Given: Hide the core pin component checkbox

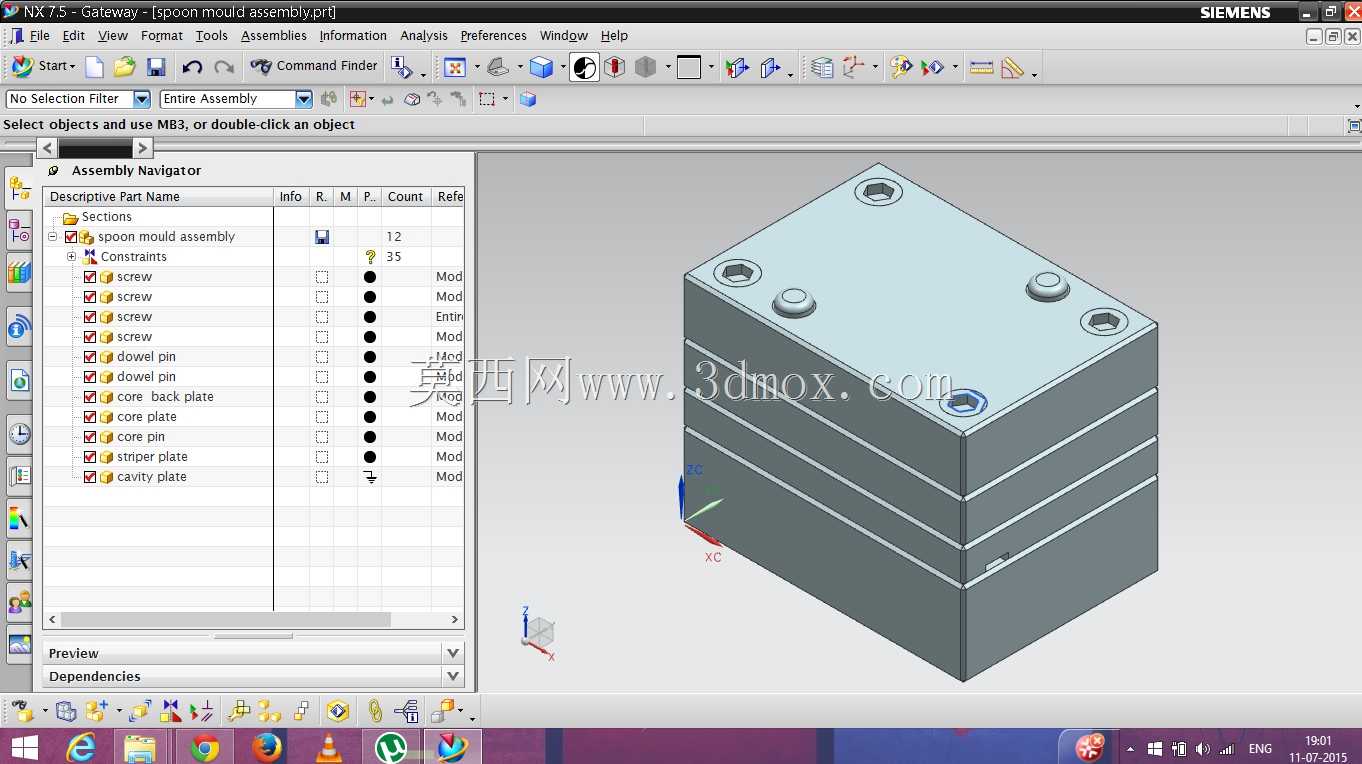Looking at the screenshot, I should pos(90,437).
